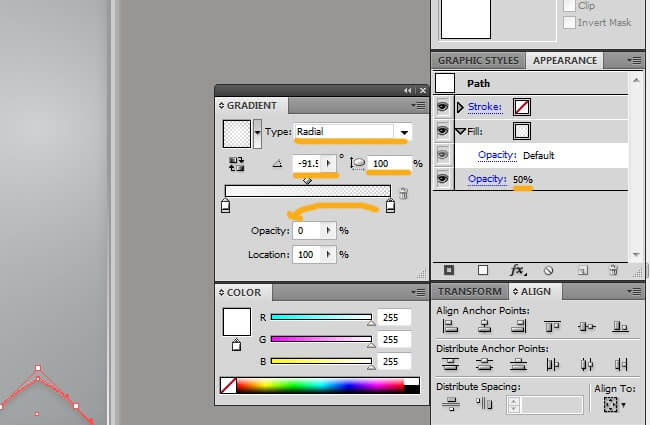Viewport: 650px width, 425px height.
Task: Toggle visibility eye for Fill attribute
Action: point(444,131)
